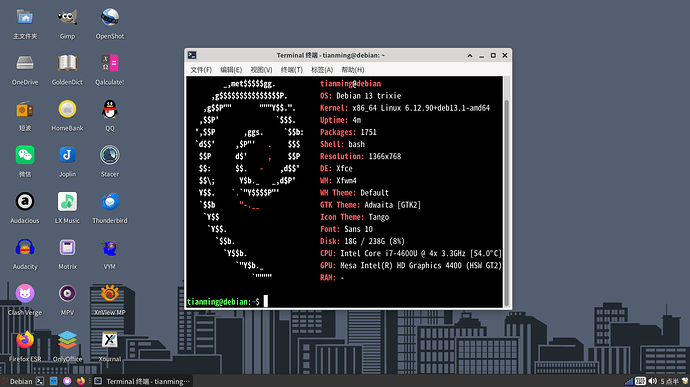
Task: Click the panel clock showing 5点半
Action: pos(669,381)
